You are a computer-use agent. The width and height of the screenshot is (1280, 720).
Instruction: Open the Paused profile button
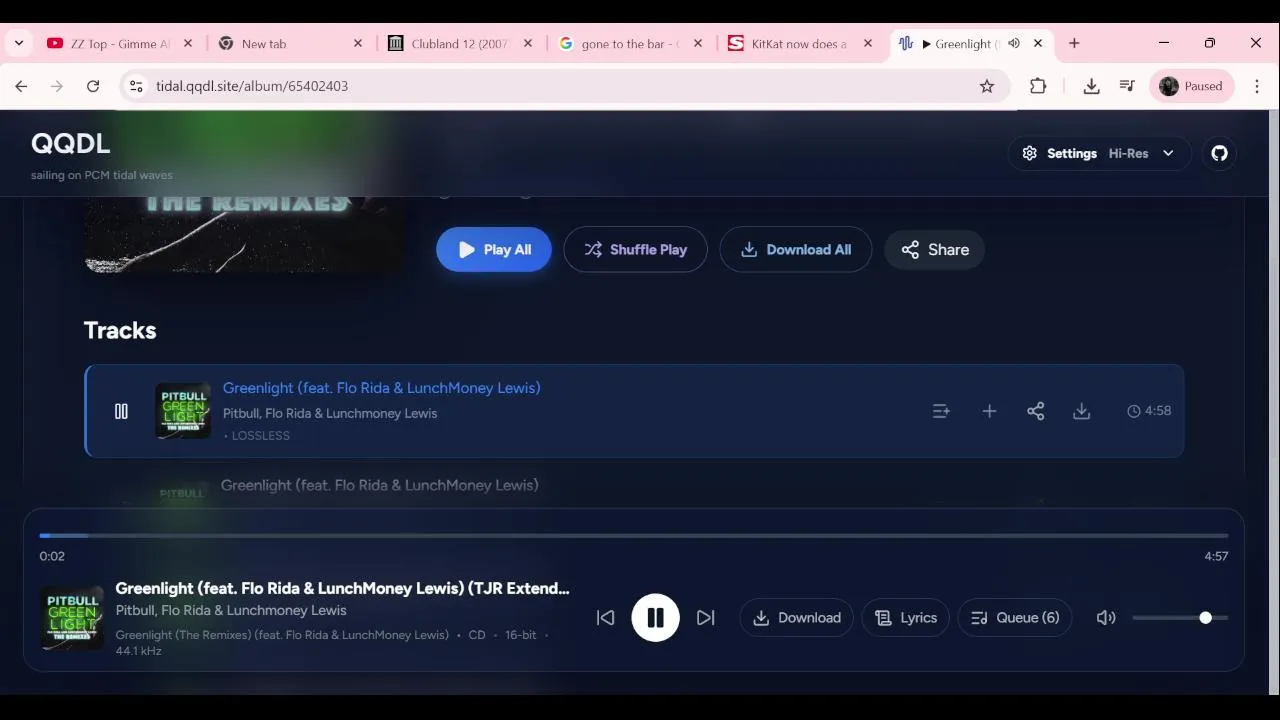(1191, 86)
